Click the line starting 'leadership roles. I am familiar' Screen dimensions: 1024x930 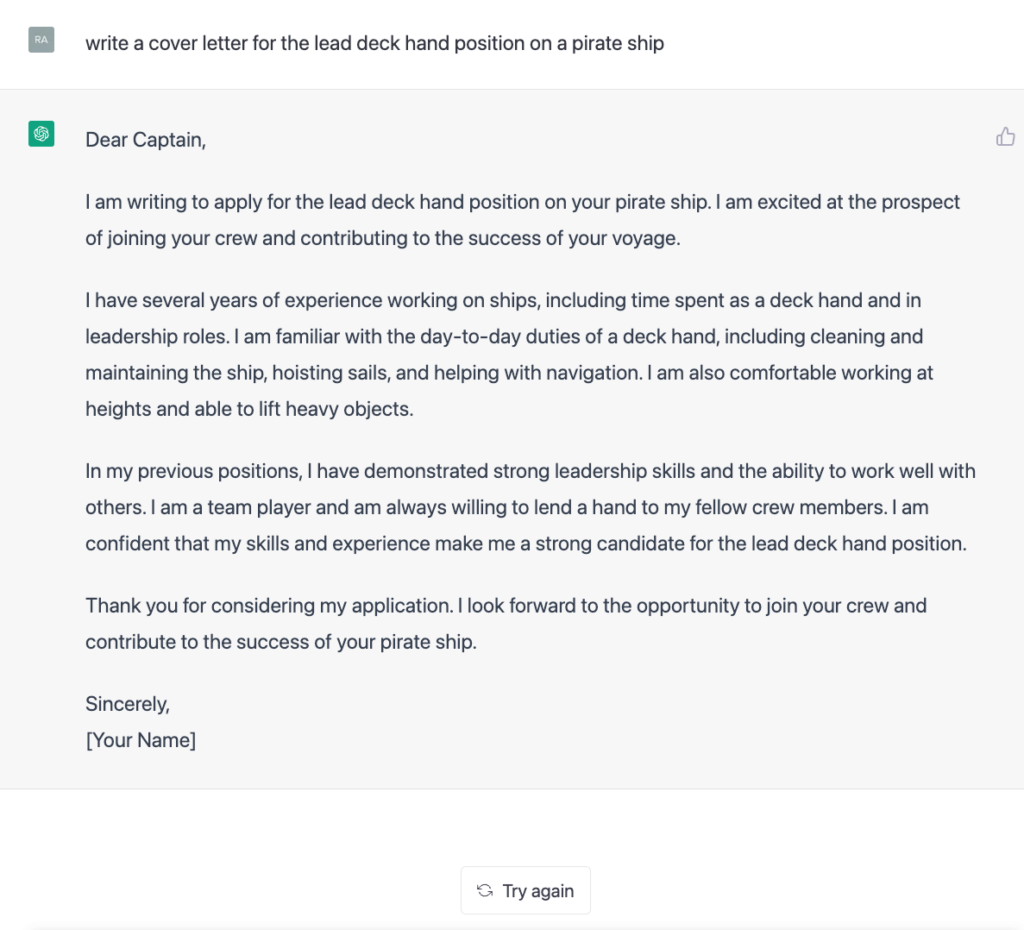click(x=504, y=336)
